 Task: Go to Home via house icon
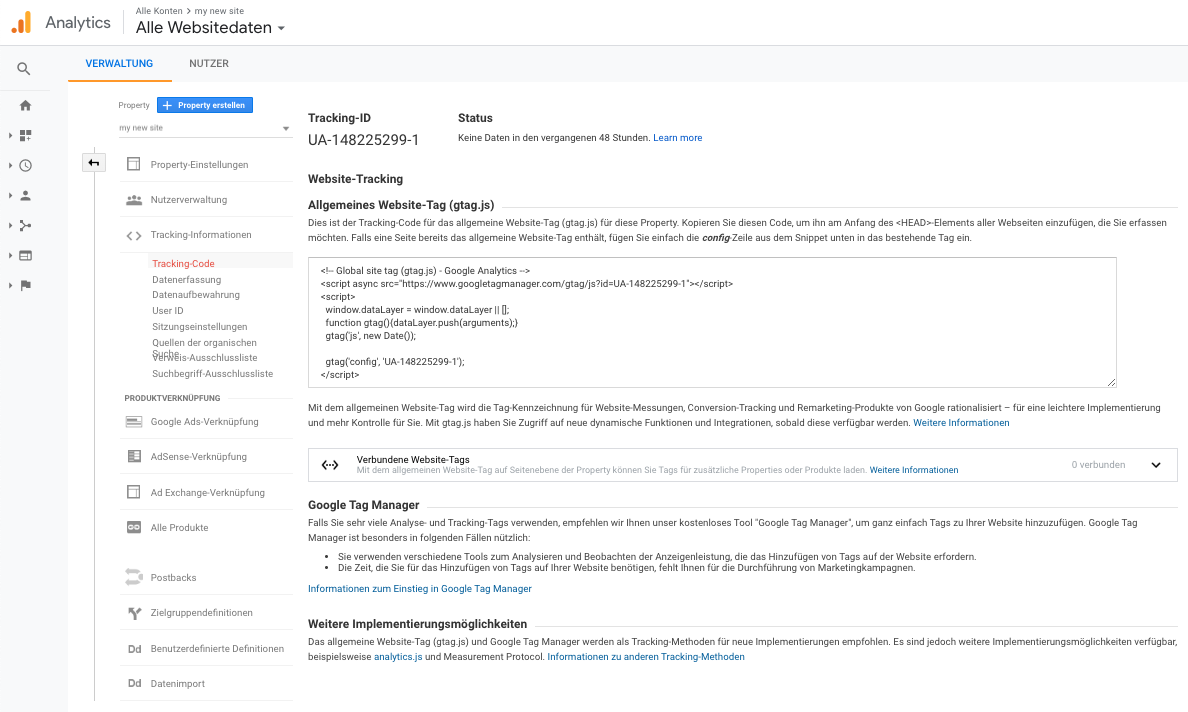(x=25, y=105)
